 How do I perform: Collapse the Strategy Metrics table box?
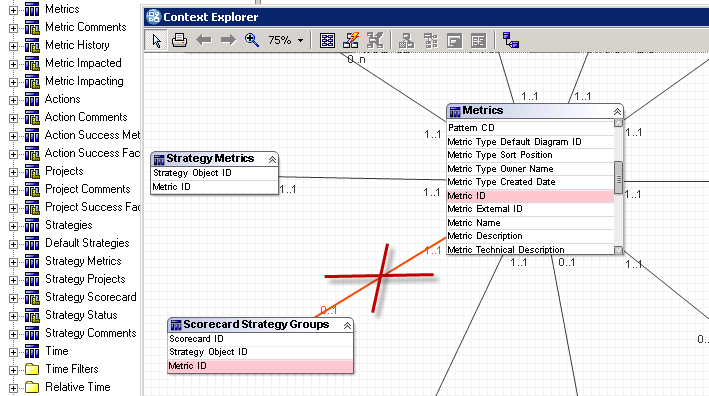[272, 160]
